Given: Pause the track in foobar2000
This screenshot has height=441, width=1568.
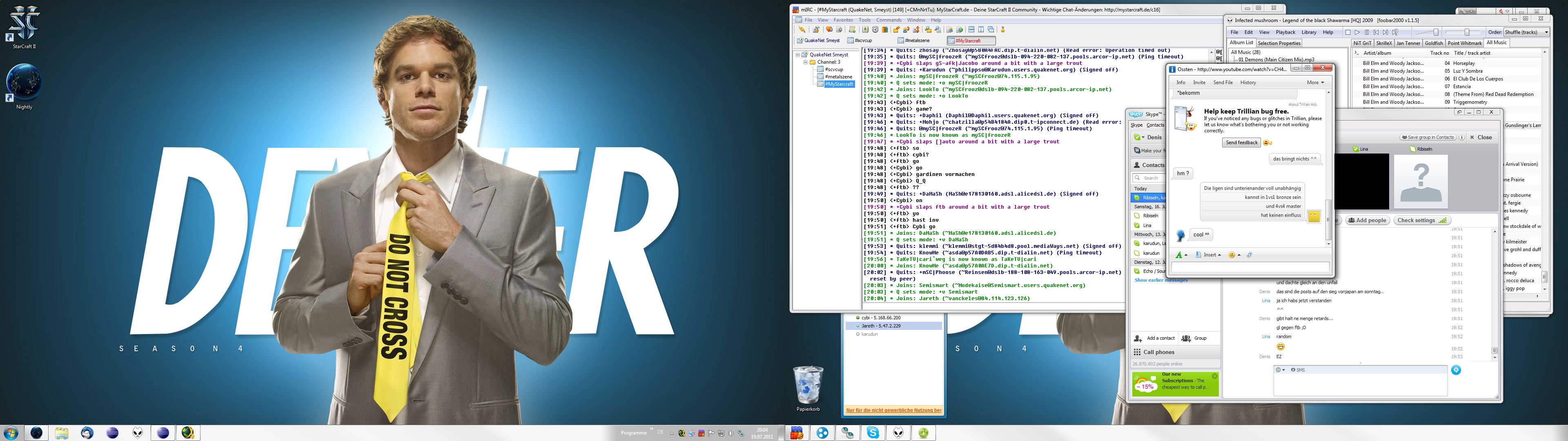Looking at the screenshot, I should pyautogui.click(x=1367, y=32).
